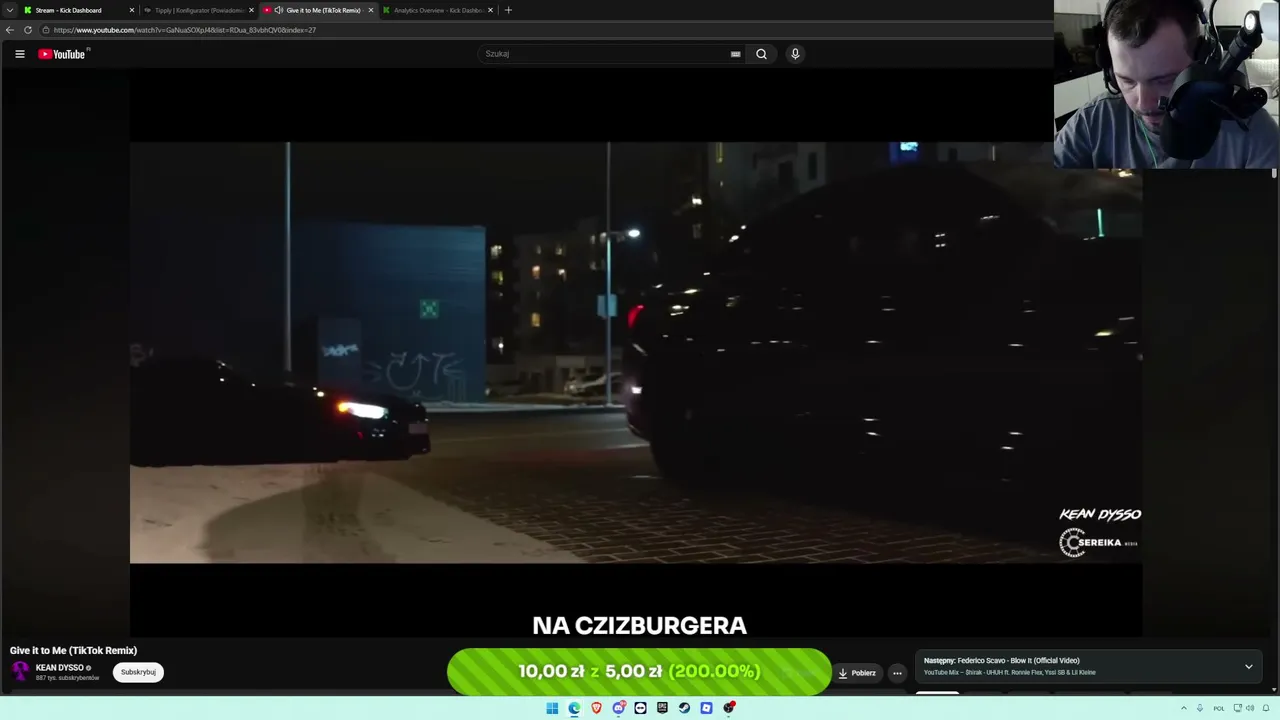Open the Windows notification bell
1280x720 pixels.
pos(1267,708)
